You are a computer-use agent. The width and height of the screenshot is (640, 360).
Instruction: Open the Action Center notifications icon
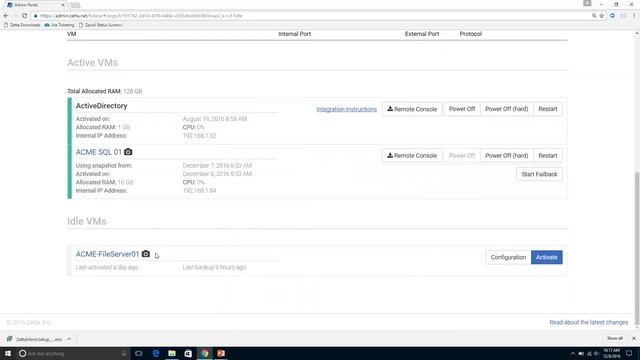pyautogui.click(x=629, y=353)
